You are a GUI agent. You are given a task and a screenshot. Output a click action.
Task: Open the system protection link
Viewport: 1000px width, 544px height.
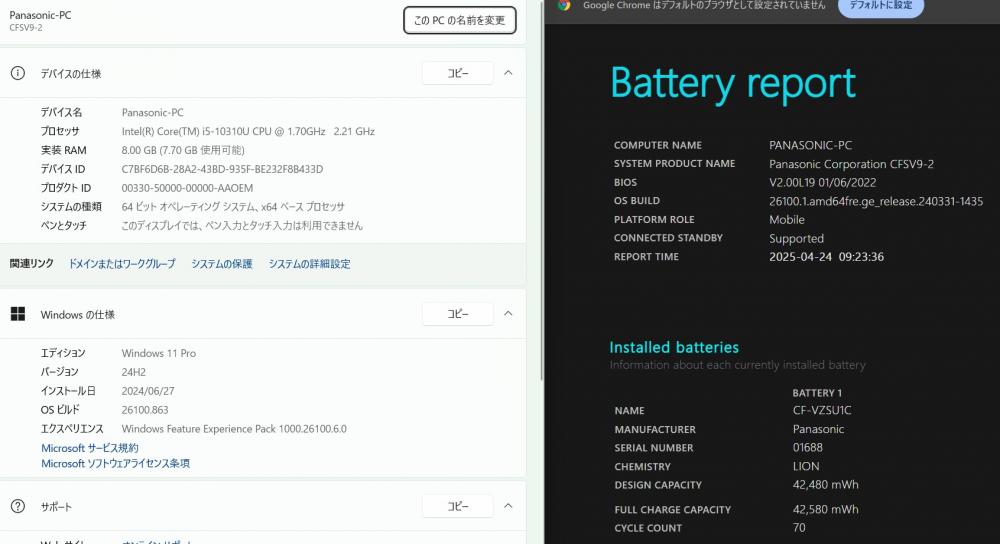pyautogui.click(x=222, y=263)
